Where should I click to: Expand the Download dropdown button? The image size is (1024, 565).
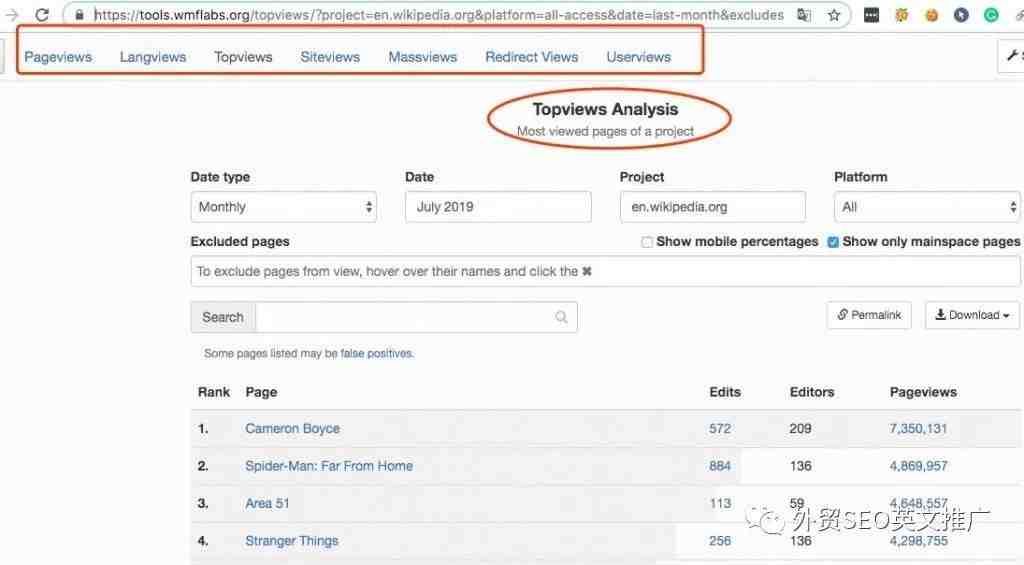point(972,315)
